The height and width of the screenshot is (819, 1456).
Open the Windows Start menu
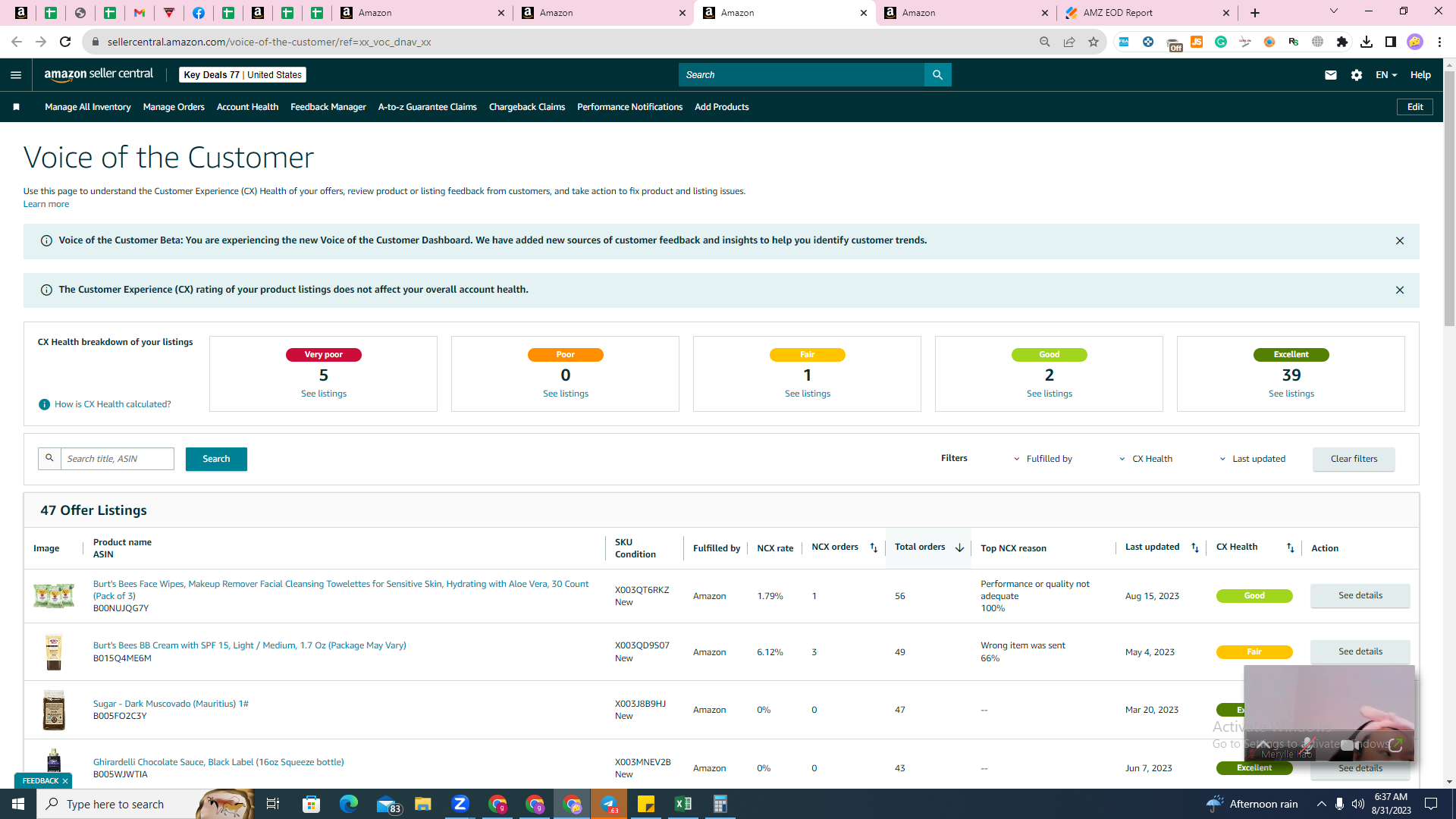(x=18, y=804)
